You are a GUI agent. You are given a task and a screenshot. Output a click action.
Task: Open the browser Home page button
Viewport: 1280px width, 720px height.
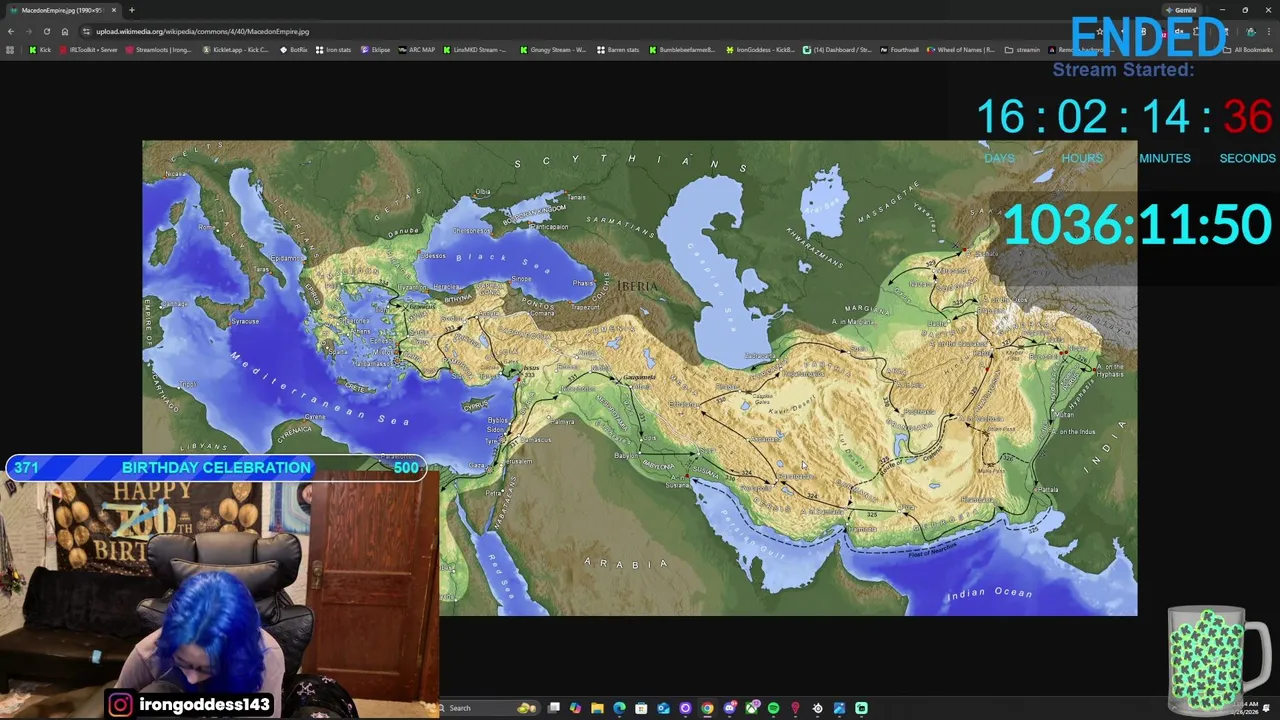(65, 31)
